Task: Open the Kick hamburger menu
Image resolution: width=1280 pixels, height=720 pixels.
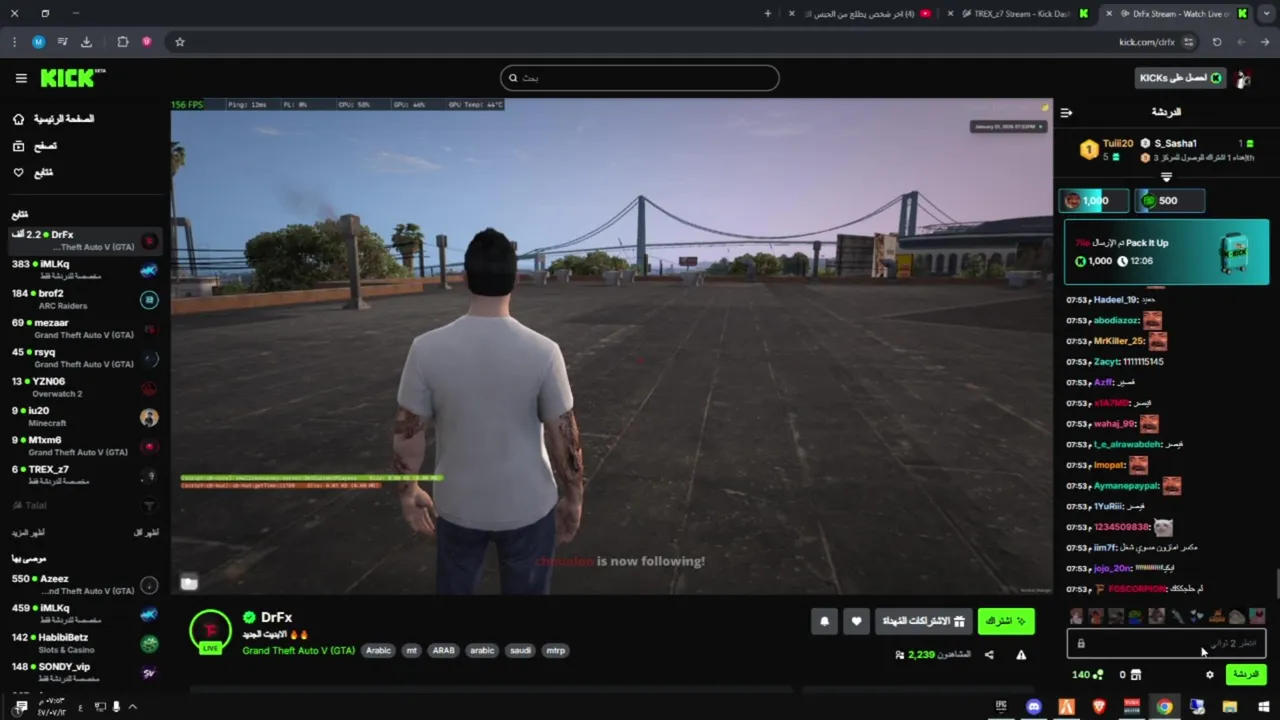Action: [x=21, y=77]
